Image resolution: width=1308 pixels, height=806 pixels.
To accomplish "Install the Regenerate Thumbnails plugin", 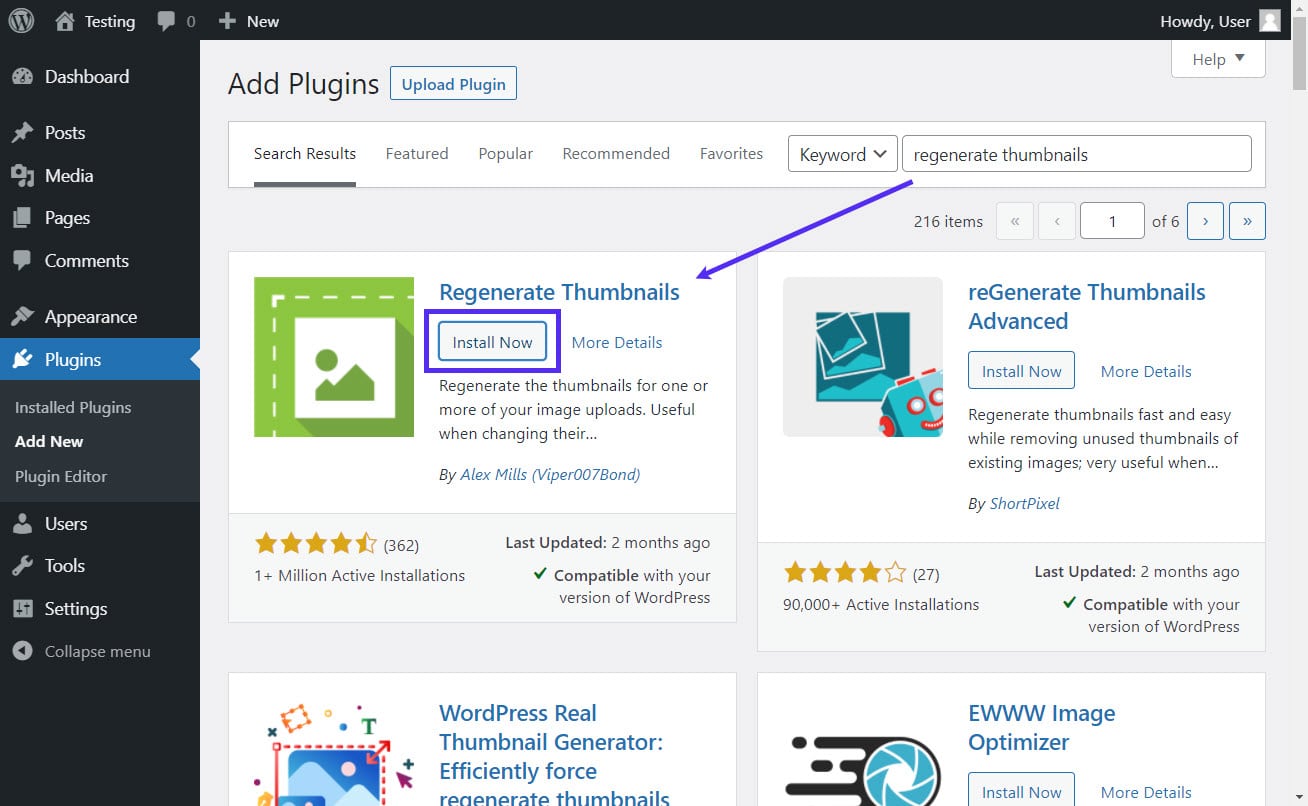I will [492, 342].
